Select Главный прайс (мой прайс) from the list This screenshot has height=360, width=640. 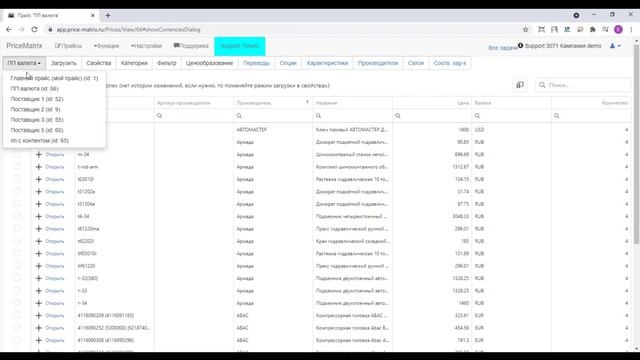click(x=54, y=78)
